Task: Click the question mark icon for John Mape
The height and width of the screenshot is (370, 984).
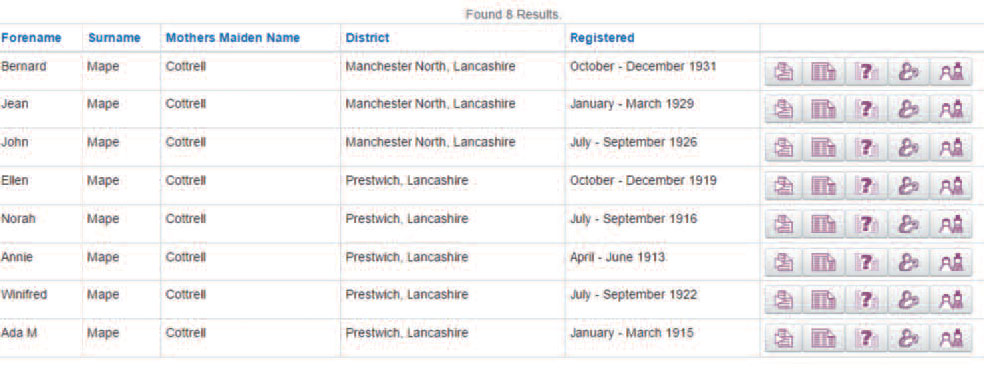Action: tap(866, 148)
